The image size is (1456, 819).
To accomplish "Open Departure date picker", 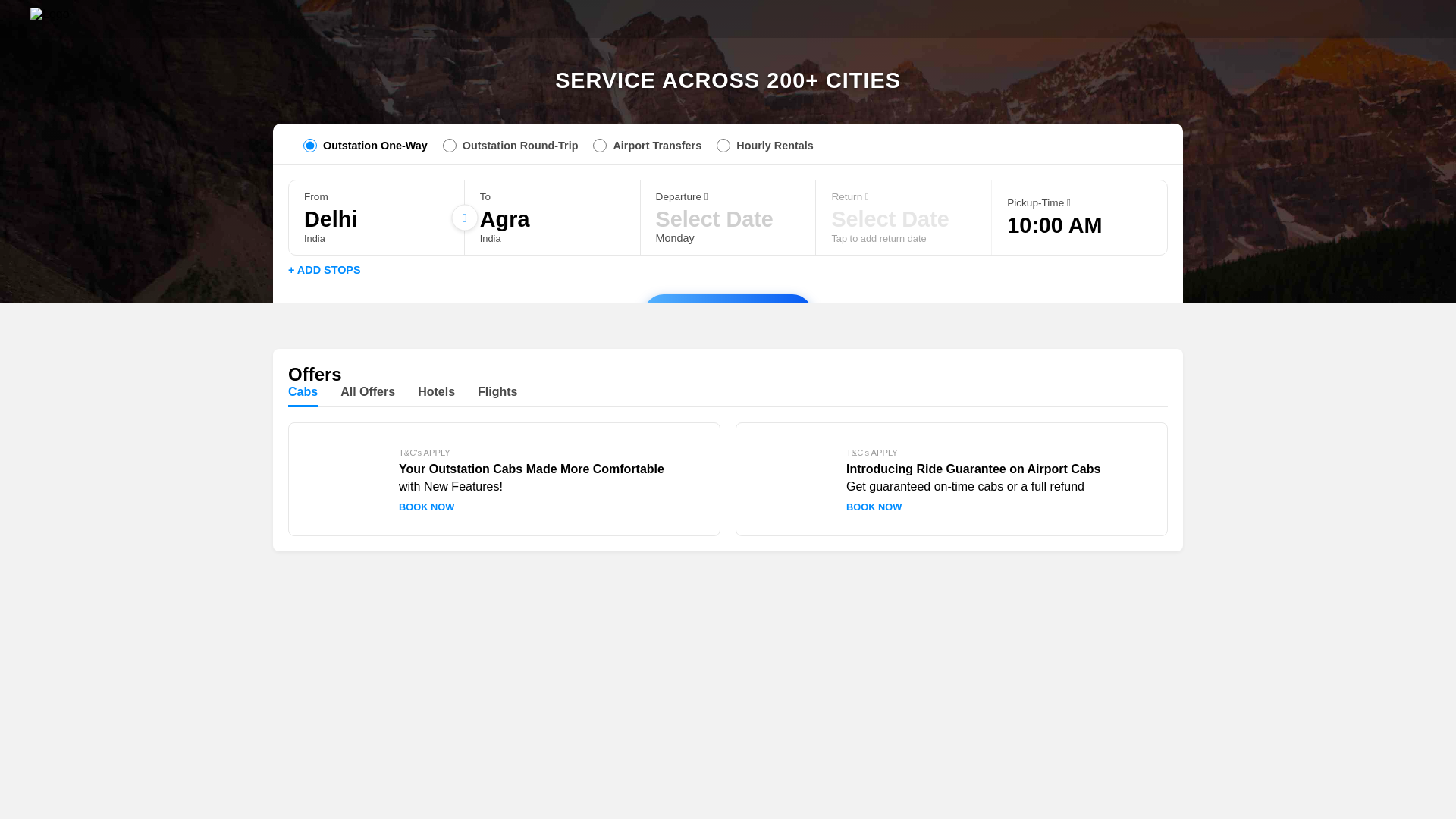I will tap(728, 218).
